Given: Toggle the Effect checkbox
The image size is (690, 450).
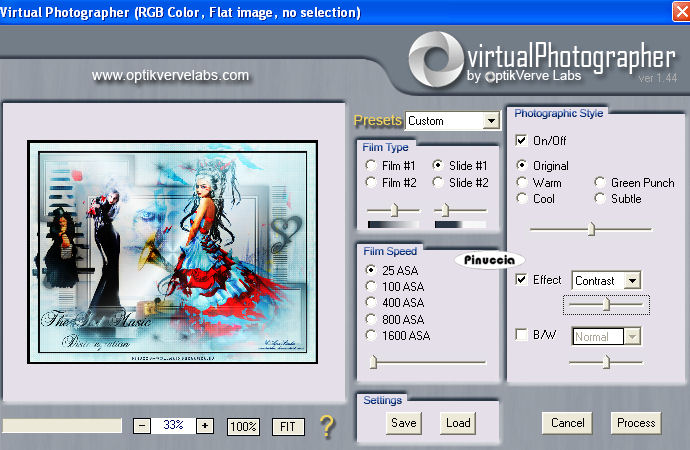Looking at the screenshot, I should [x=521, y=279].
